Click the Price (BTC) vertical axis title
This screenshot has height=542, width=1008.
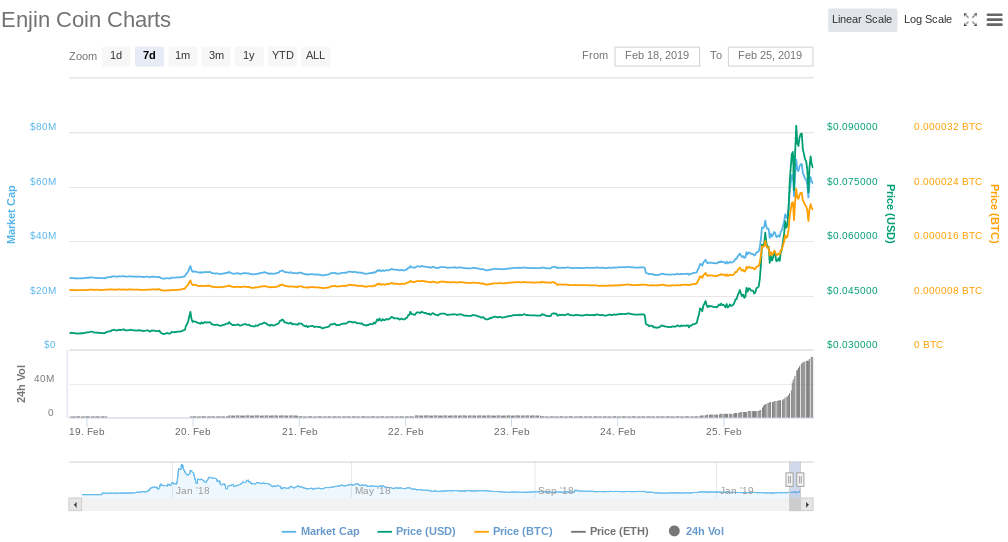click(994, 213)
